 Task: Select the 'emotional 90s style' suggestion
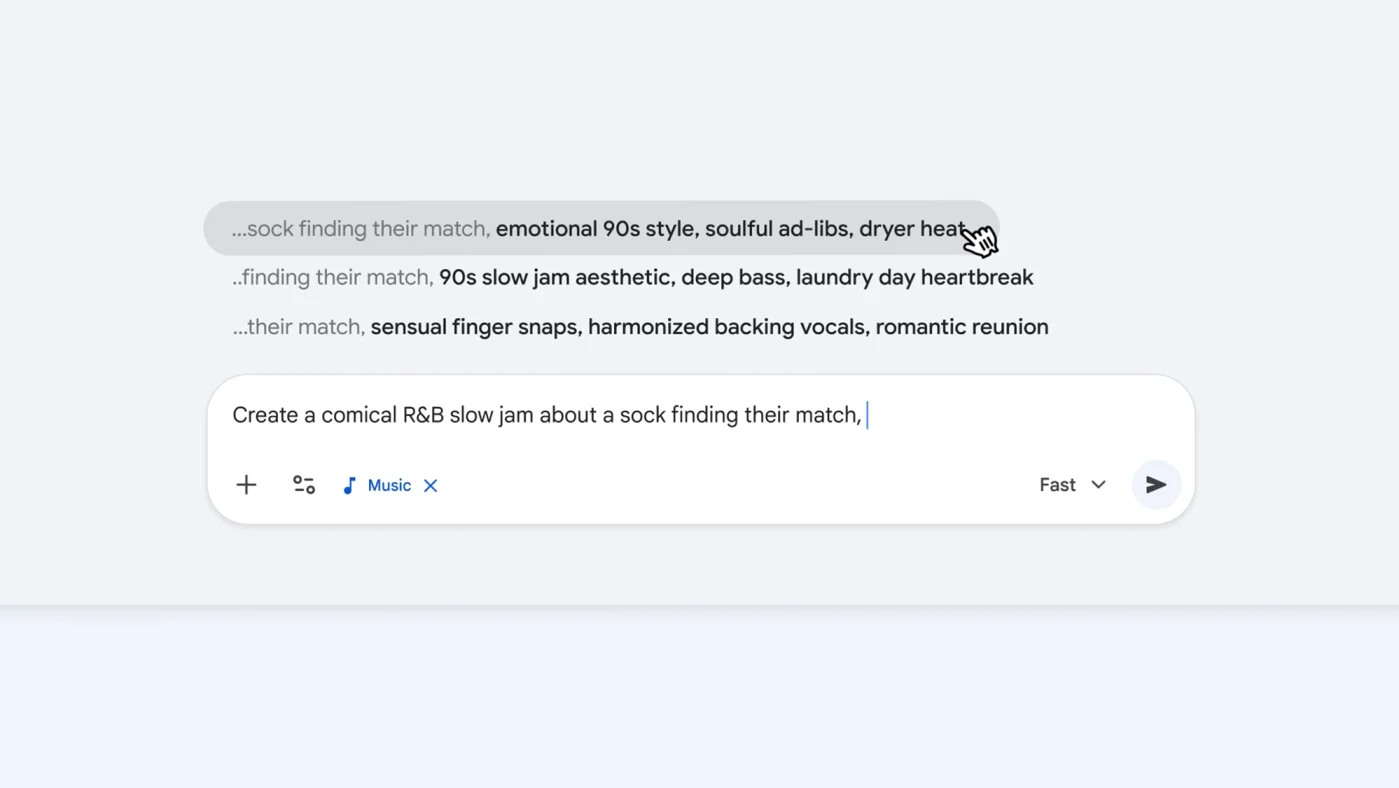(x=597, y=229)
